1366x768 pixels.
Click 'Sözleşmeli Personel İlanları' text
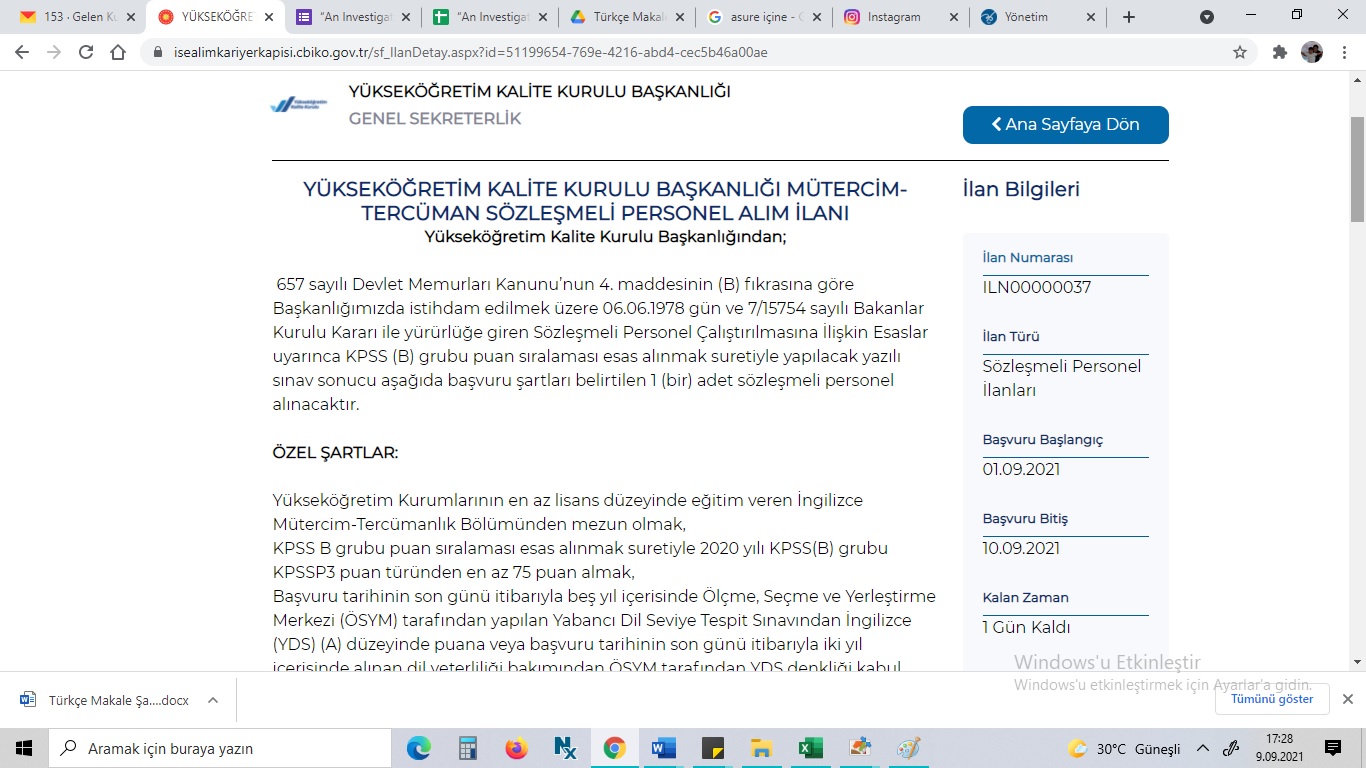pos(1062,378)
